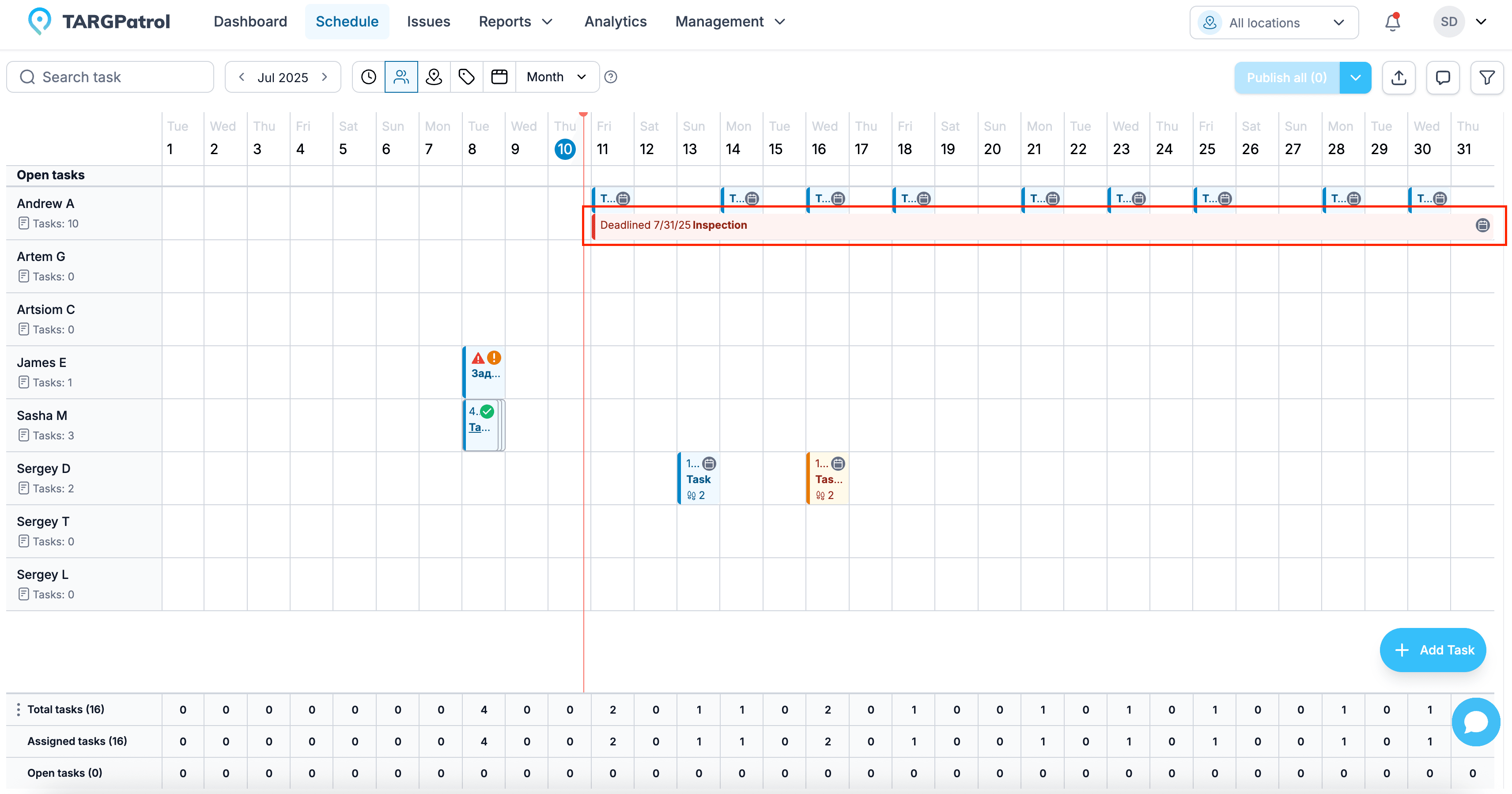Image resolution: width=1512 pixels, height=794 pixels.
Task: Select the group by employees icon
Action: coord(401,77)
